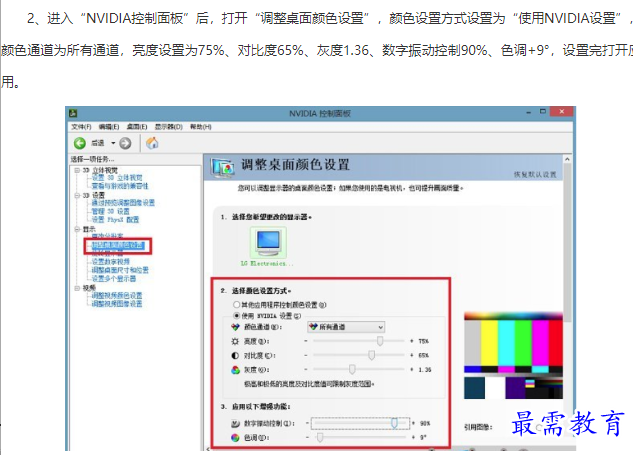Image resolution: width=633 pixels, height=455 pixels.
Task: Click the 75% brightness value
Action: (423, 342)
